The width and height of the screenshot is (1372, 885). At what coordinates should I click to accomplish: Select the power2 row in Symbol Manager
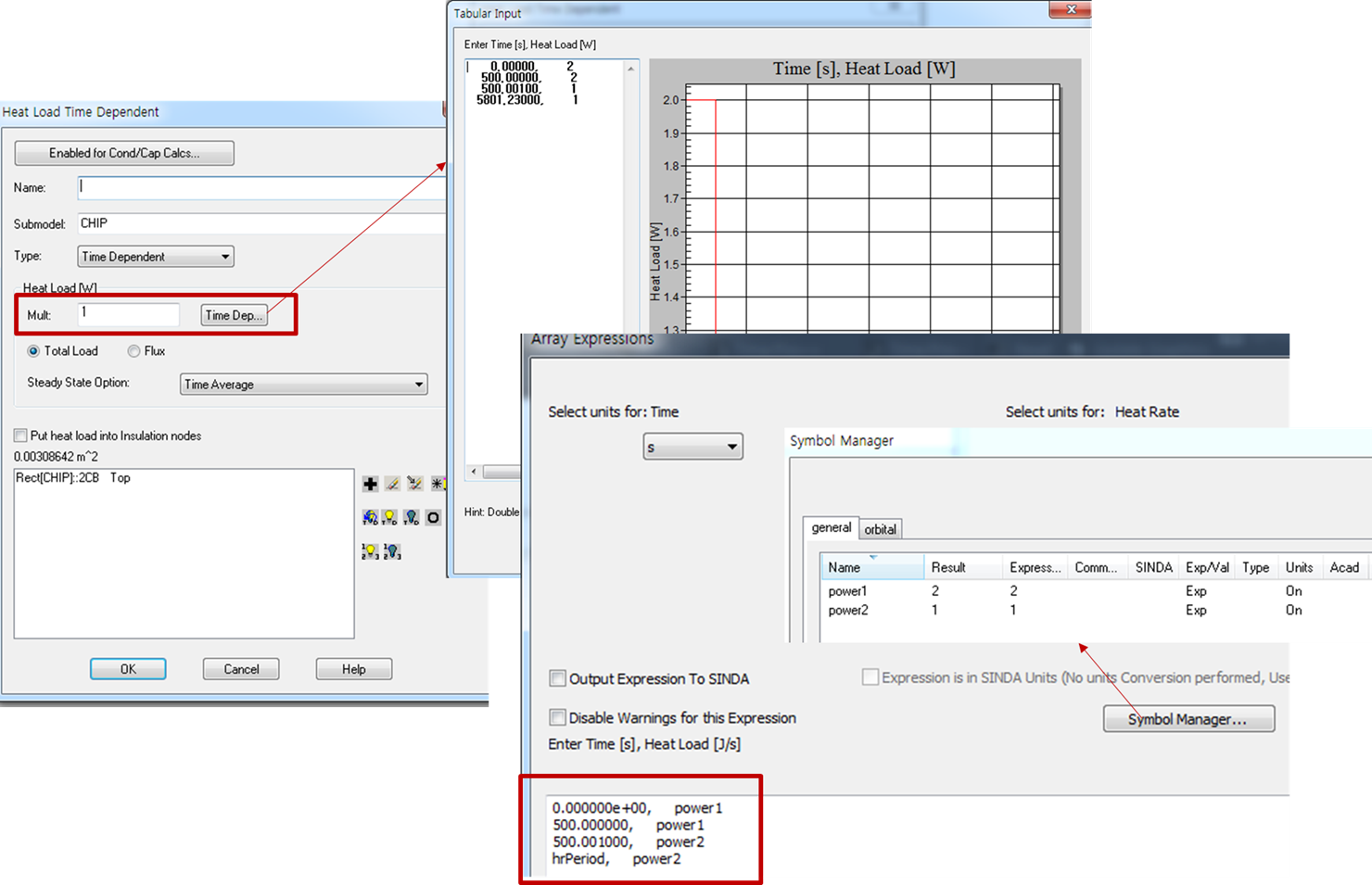coord(1094,611)
